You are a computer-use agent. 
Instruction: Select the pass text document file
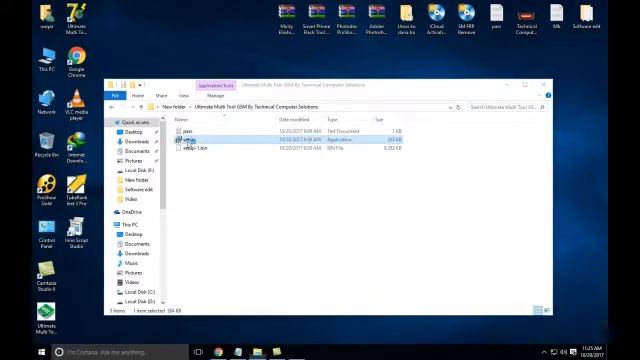click(288, 131)
